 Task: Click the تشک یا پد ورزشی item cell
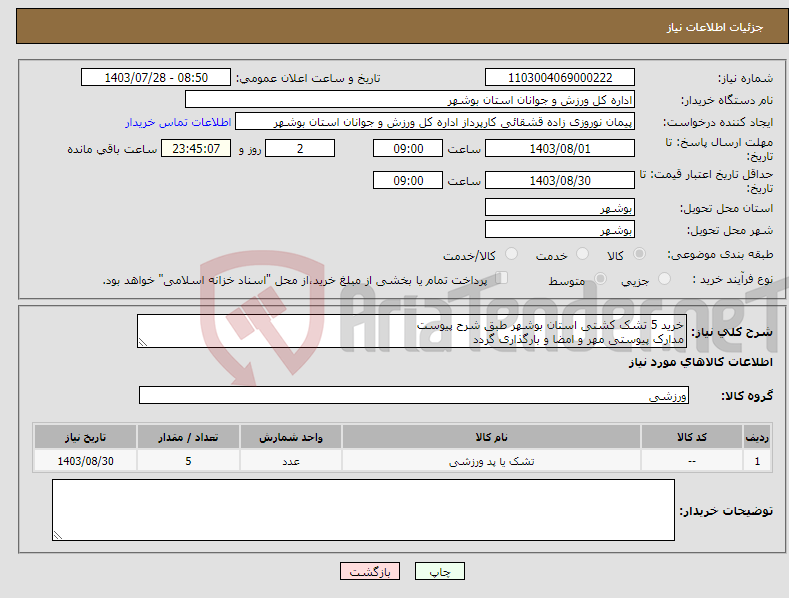491,461
